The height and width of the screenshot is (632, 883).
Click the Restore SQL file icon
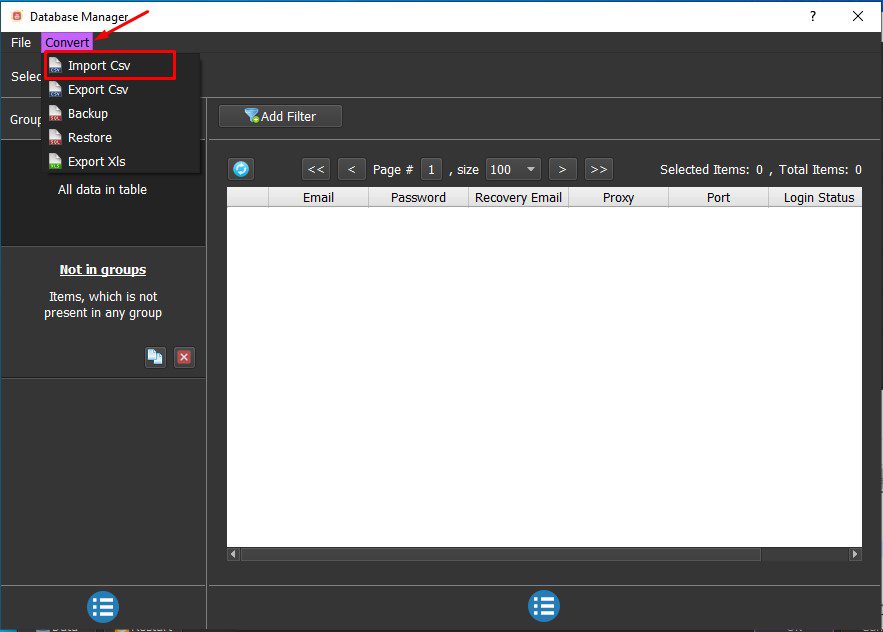pyautogui.click(x=55, y=137)
